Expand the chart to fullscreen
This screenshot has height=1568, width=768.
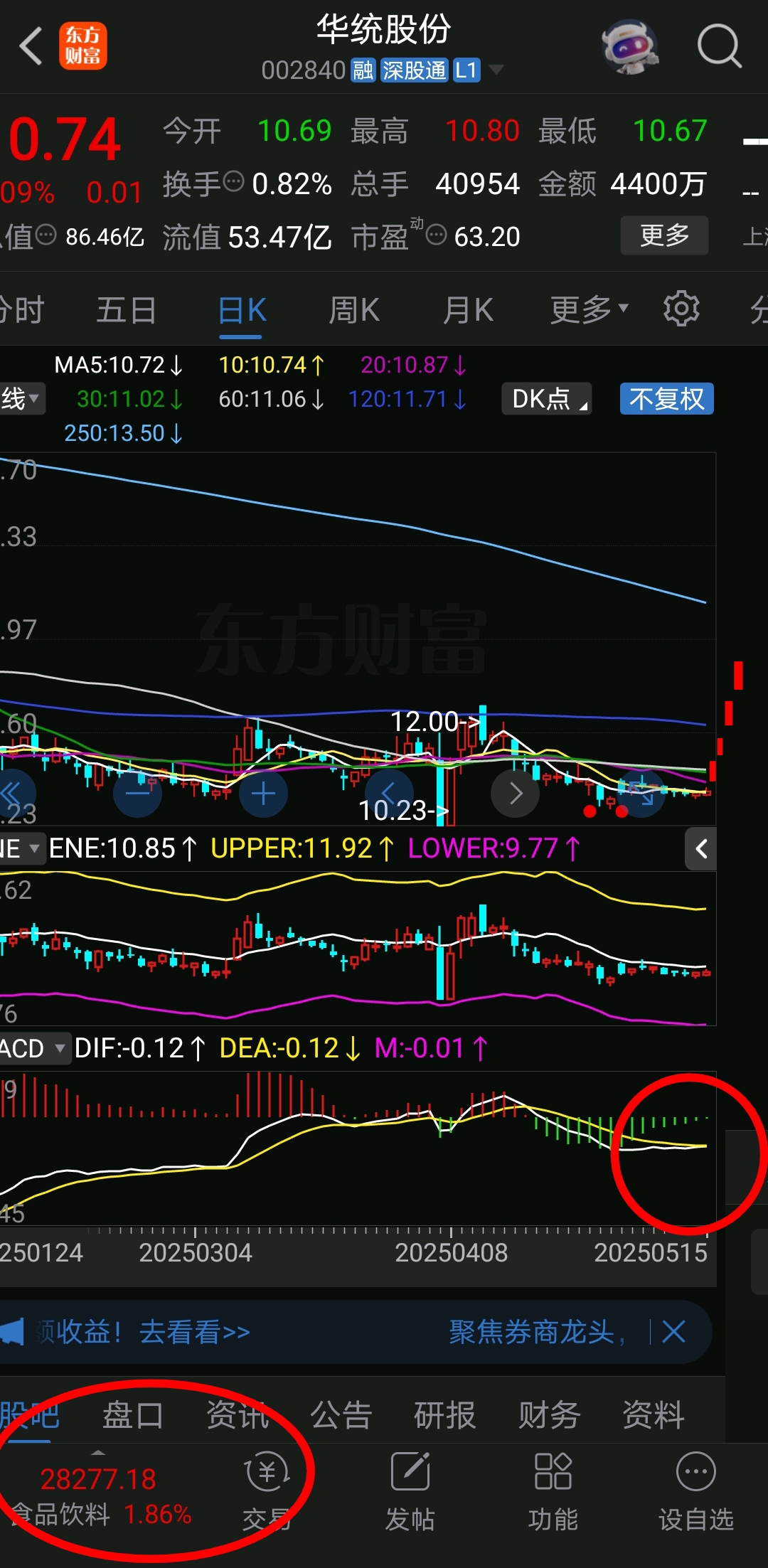641,794
